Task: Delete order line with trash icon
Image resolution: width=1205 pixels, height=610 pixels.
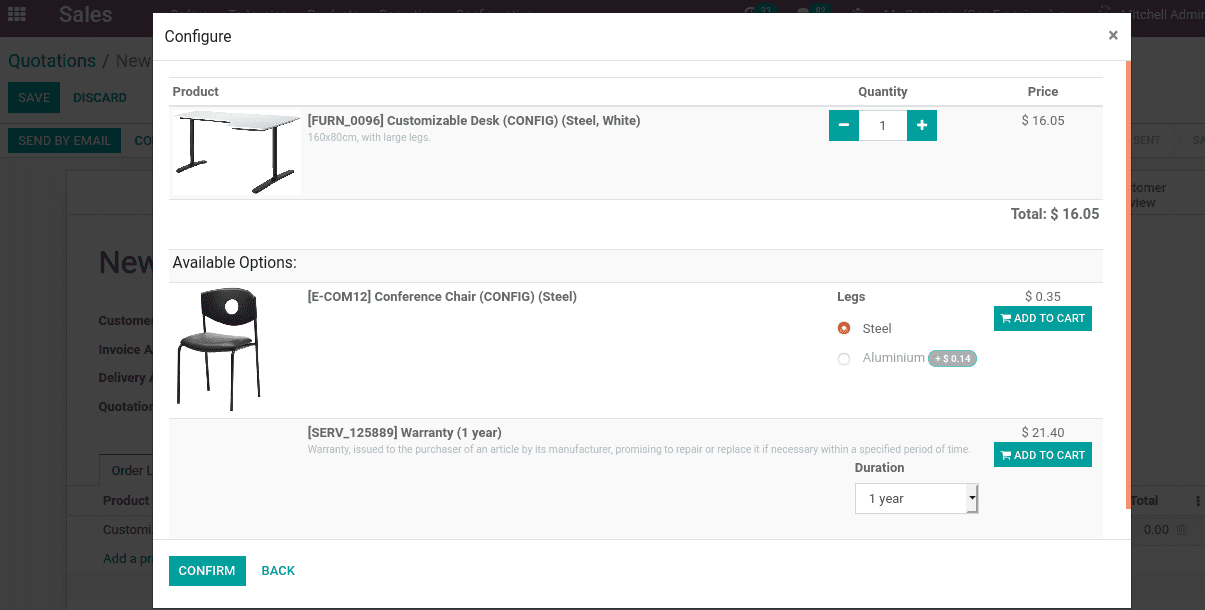Action: pos(1182,529)
